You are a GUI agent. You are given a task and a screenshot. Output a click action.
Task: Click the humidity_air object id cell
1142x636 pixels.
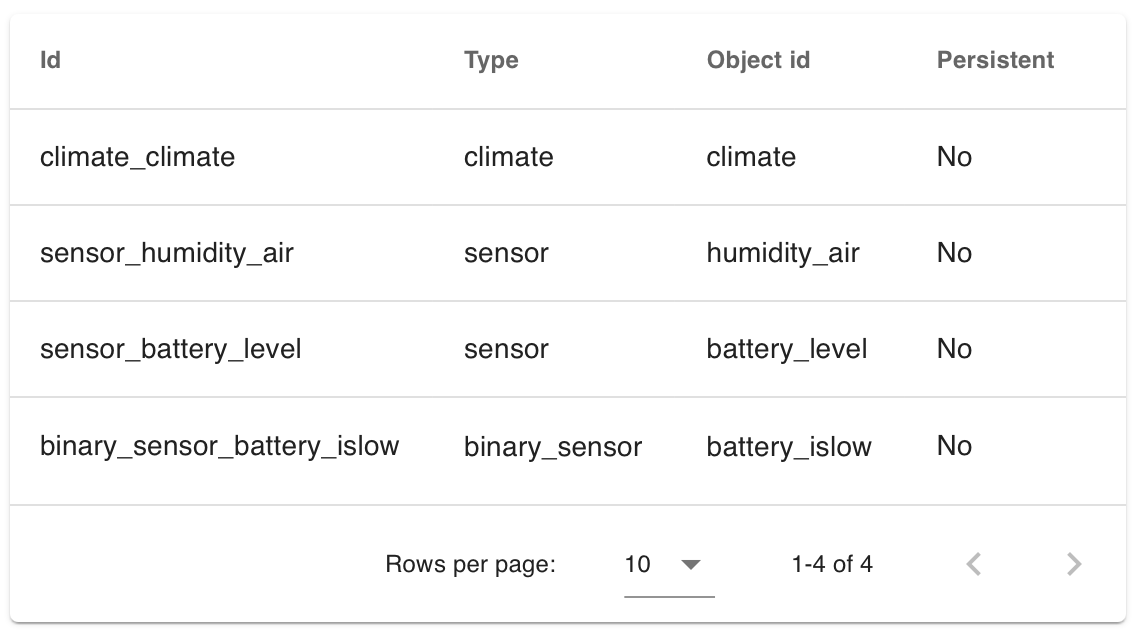coord(783,254)
